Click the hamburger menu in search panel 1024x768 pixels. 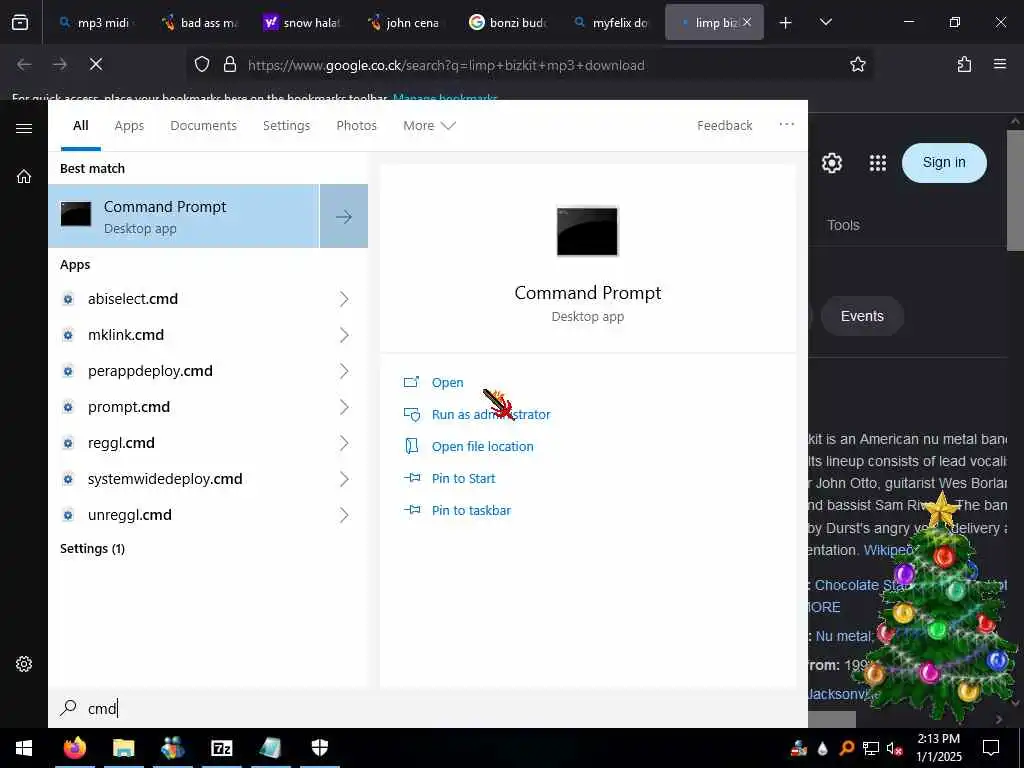pyautogui.click(x=24, y=128)
